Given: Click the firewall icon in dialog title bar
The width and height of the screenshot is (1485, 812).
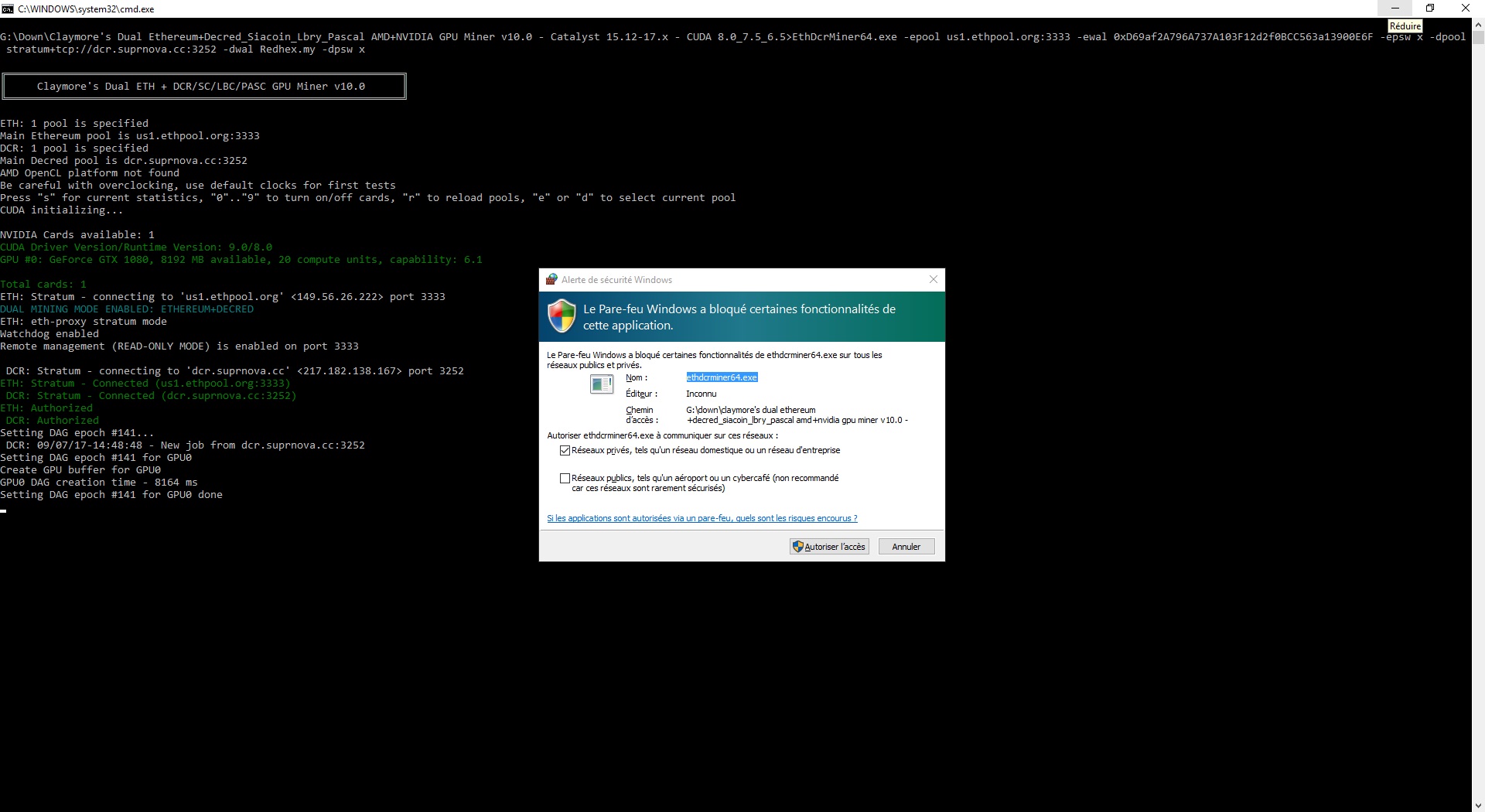Looking at the screenshot, I should tap(551, 280).
